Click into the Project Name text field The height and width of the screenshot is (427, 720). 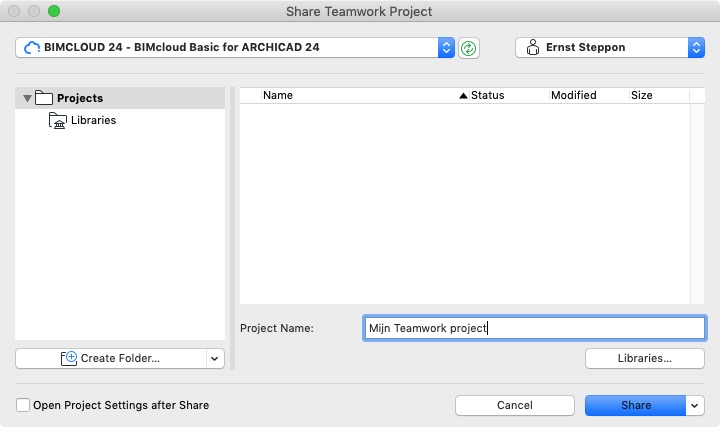point(534,328)
